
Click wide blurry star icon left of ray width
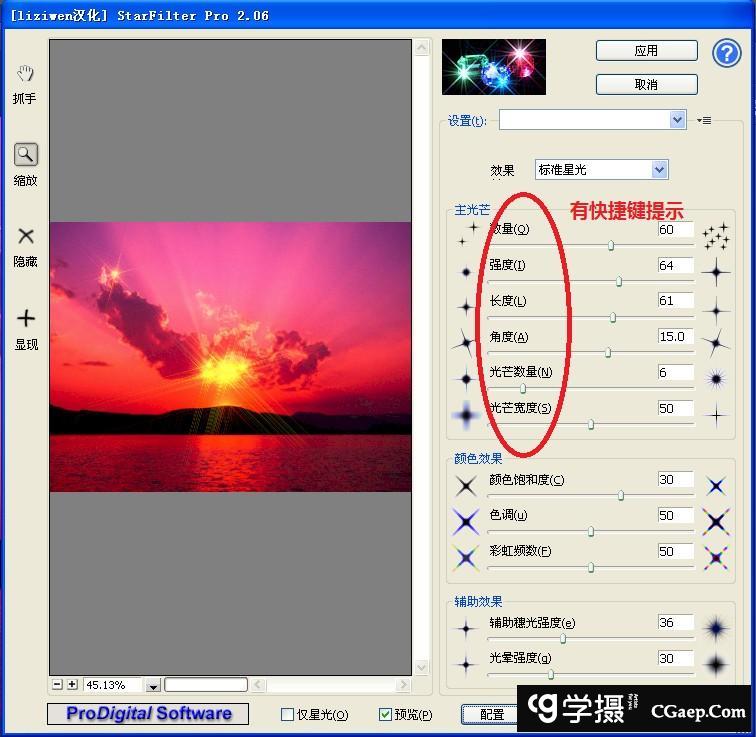(x=466, y=415)
